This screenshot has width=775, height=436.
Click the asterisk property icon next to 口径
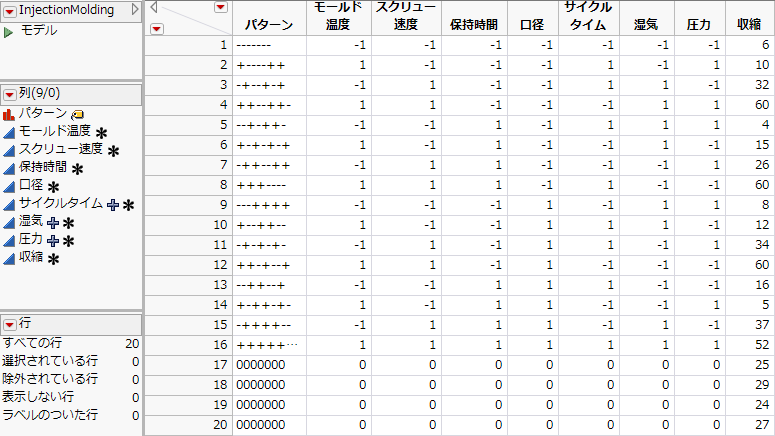point(53,187)
